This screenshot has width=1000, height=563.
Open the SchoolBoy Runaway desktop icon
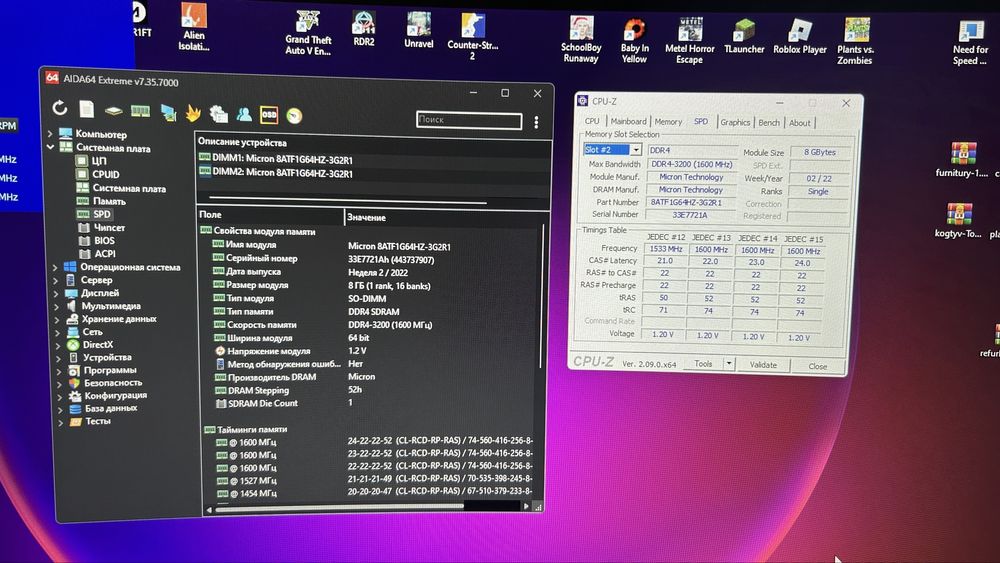(581, 40)
